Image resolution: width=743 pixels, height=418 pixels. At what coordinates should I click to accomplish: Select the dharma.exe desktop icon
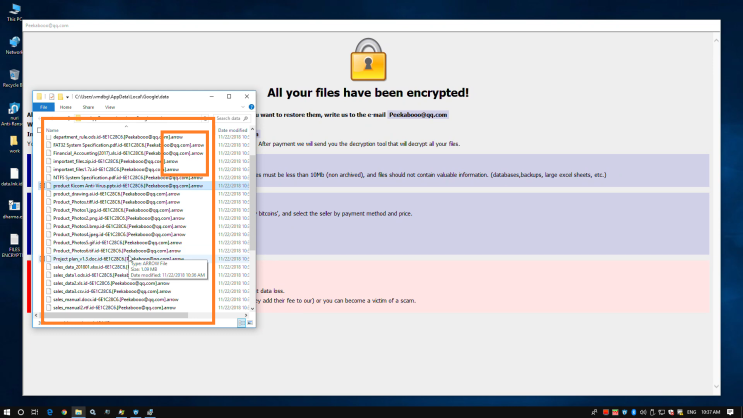(13, 209)
